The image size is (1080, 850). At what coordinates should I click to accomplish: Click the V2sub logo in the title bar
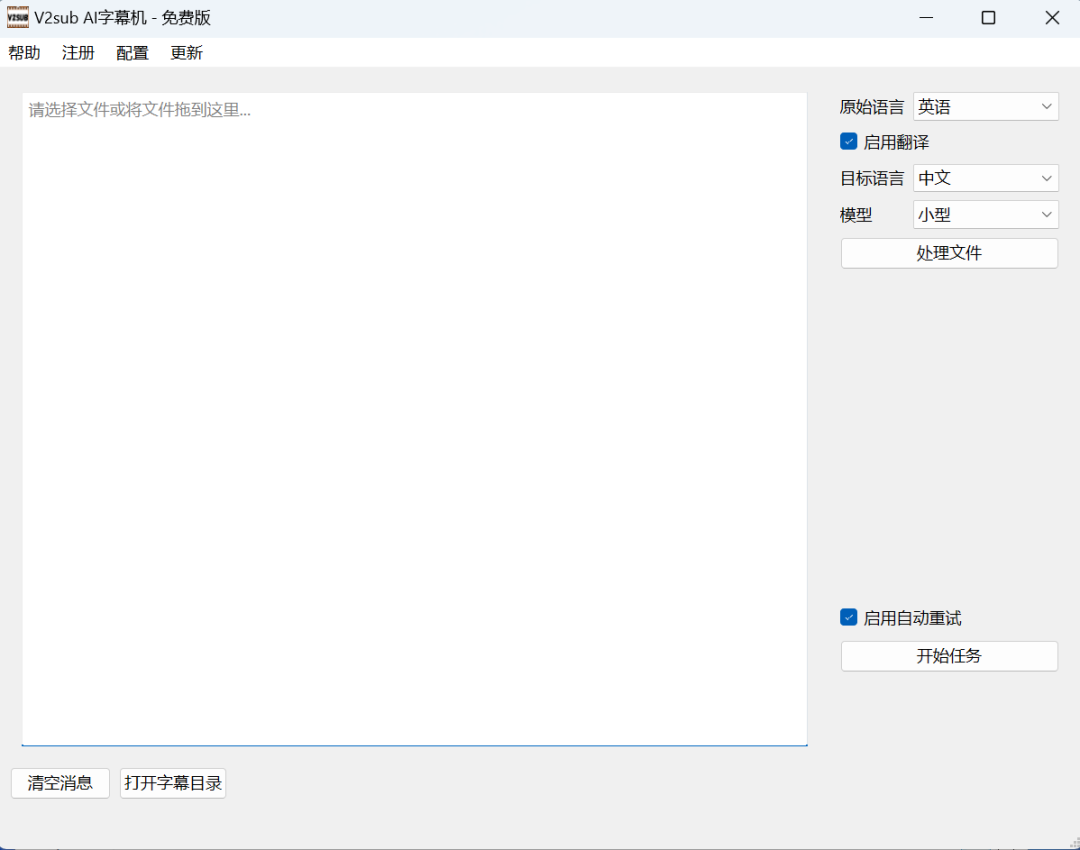17,17
